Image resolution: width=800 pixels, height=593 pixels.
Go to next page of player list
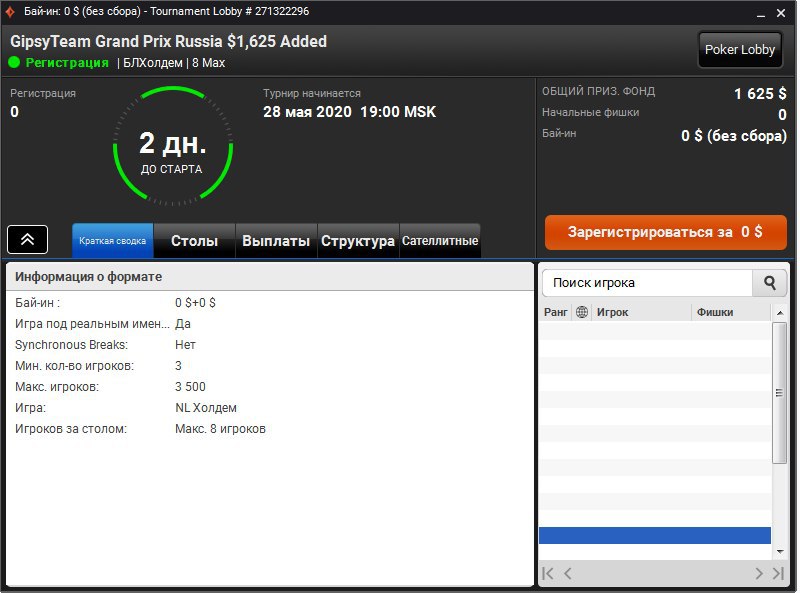click(x=759, y=574)
